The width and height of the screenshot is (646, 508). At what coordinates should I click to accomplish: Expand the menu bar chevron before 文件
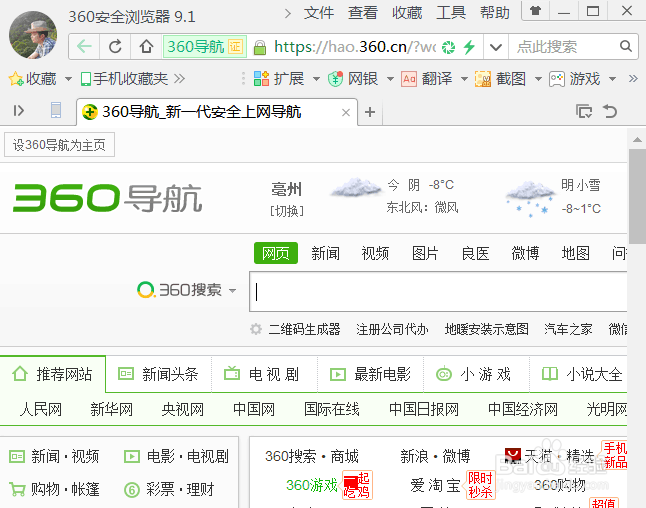click(288, 14)
